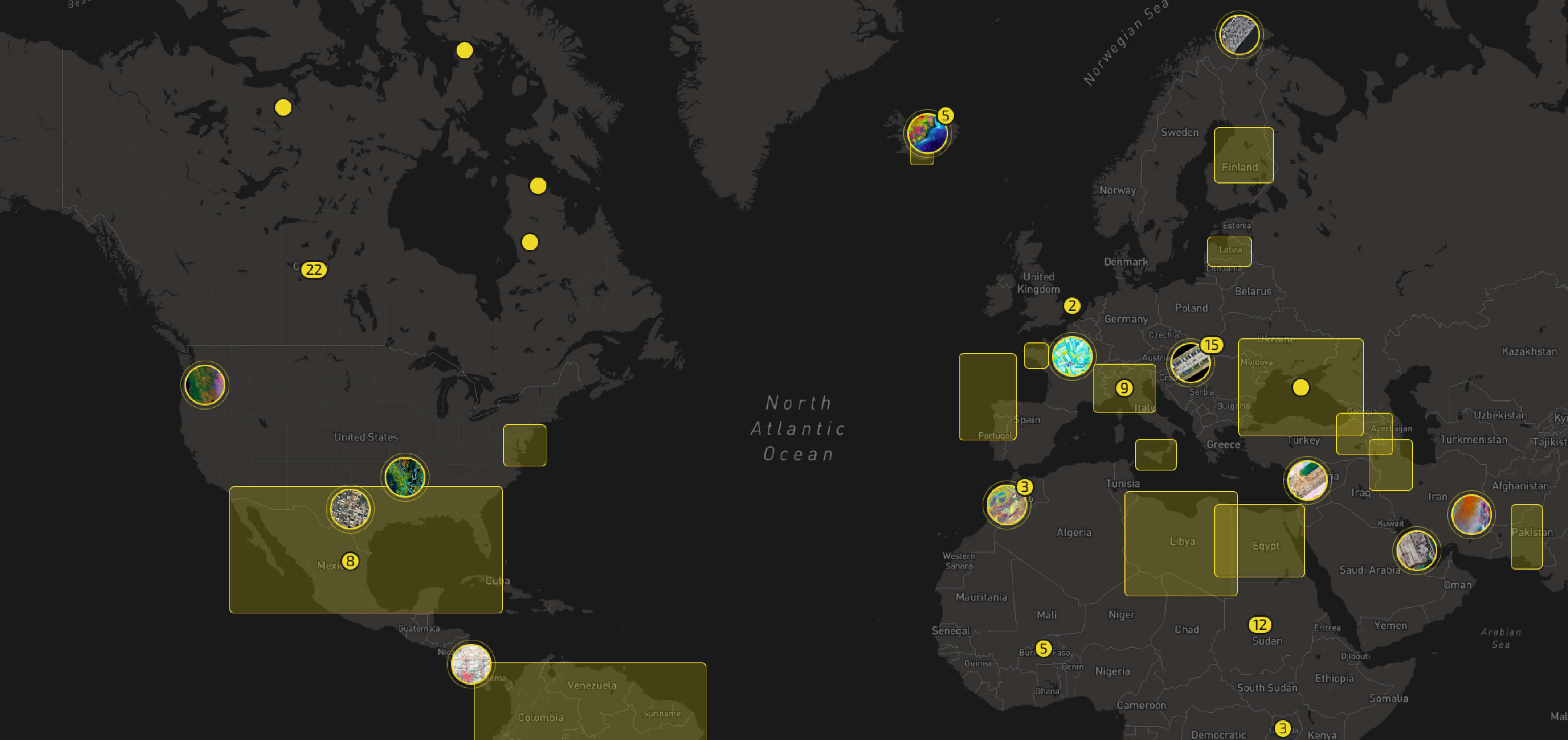Select the Morocco thumbnail with badge 3
1568x740 pixels.
(x=1006, y=505)
